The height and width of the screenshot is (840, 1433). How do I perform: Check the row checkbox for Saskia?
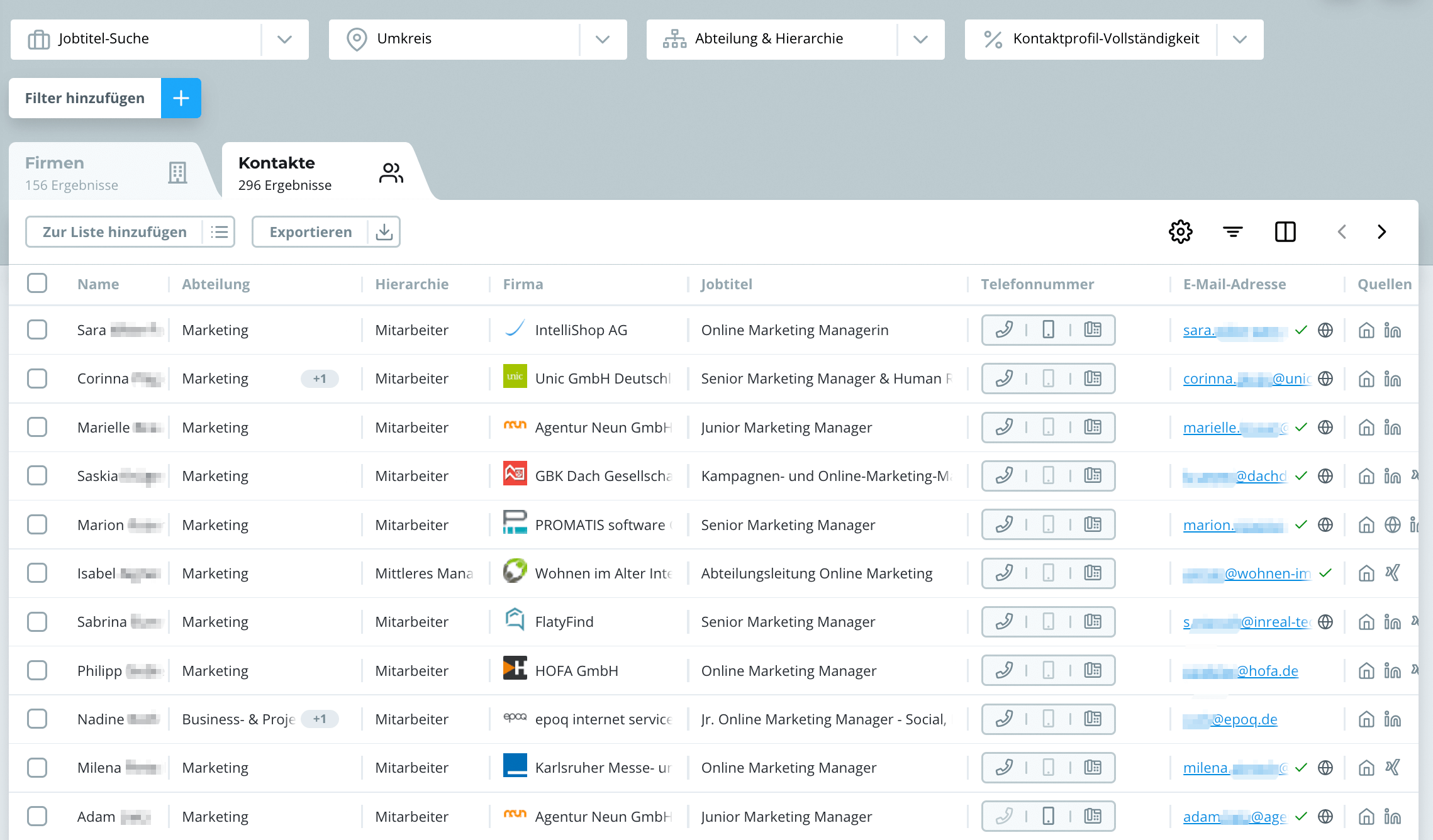(x=37, y=475)
